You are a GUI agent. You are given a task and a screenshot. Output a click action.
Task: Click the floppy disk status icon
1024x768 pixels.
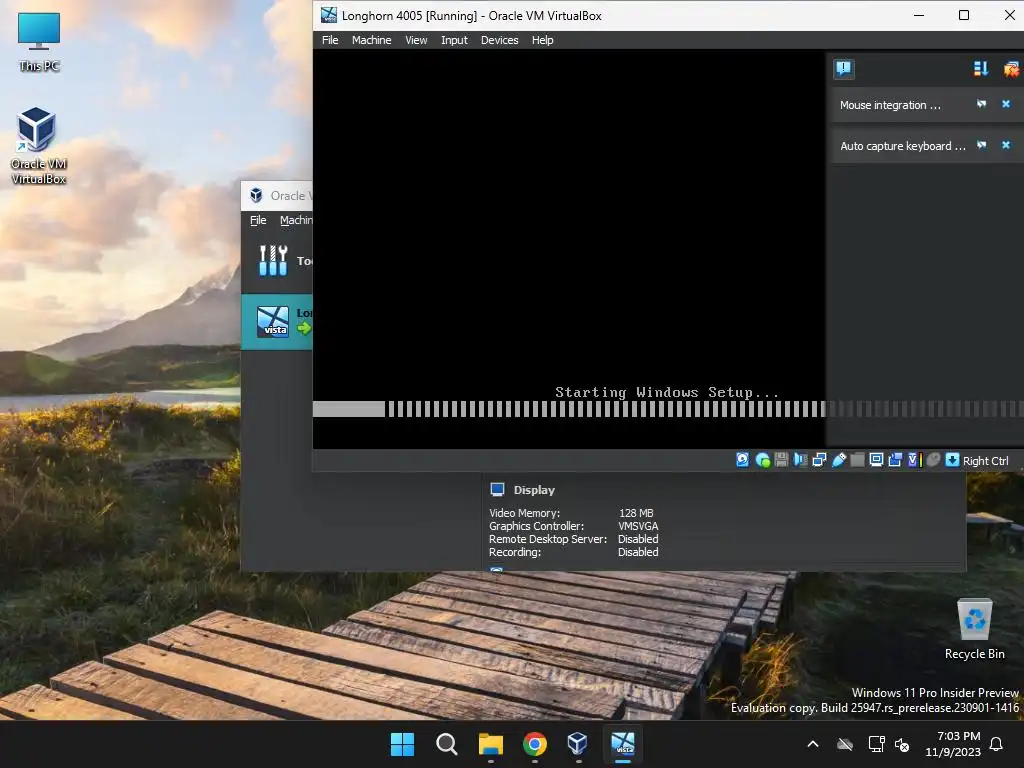(781, 460)
